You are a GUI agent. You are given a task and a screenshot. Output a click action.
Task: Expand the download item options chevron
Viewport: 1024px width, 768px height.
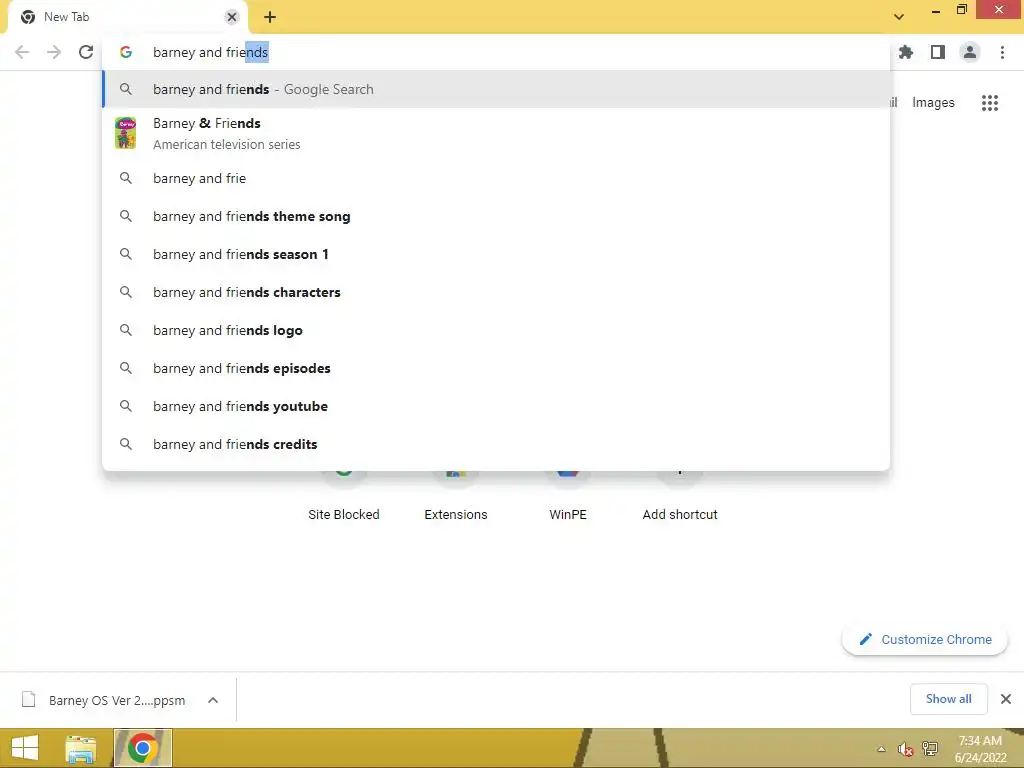pos(213,700)
